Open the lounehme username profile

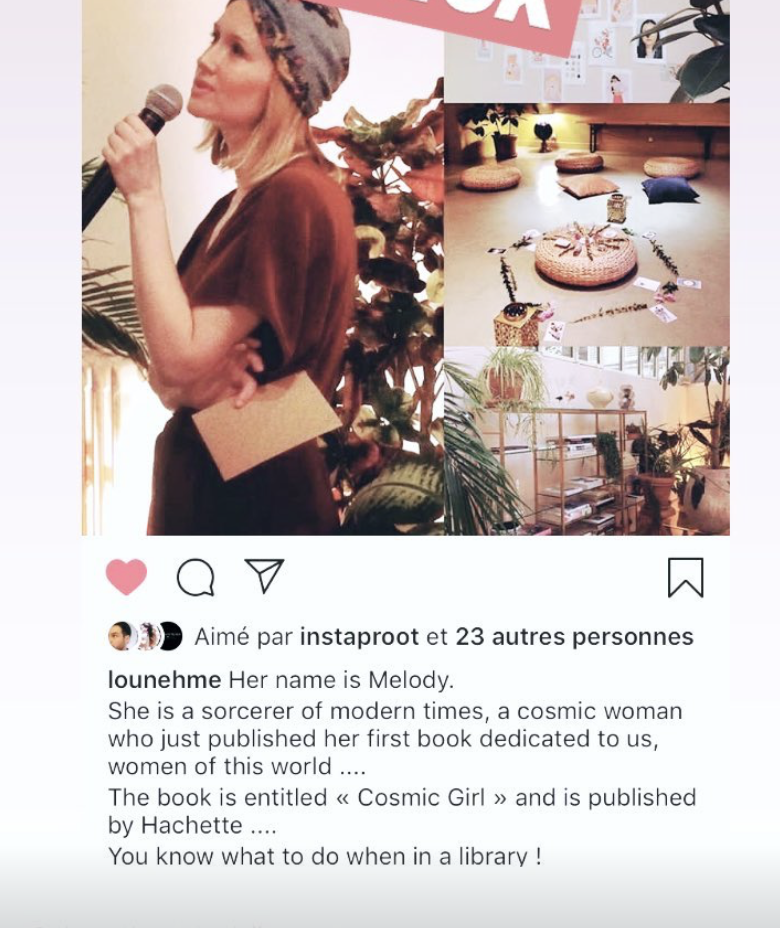point(165,679)
